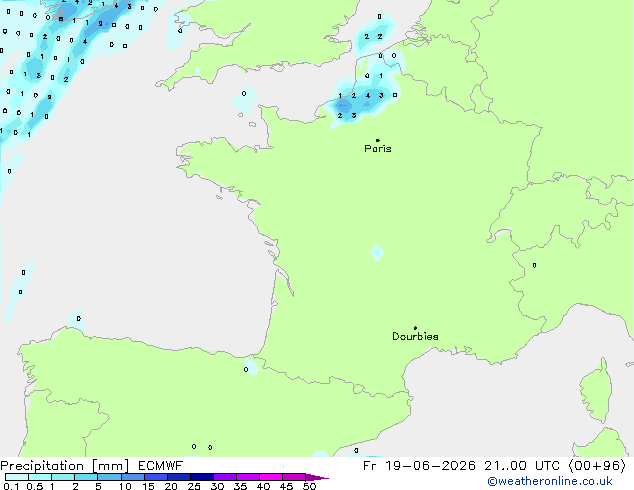Select the 25–30 mm dark blue swatch
Screen dimensions: 634x490
pyautogui.click(x=201, y=477)
